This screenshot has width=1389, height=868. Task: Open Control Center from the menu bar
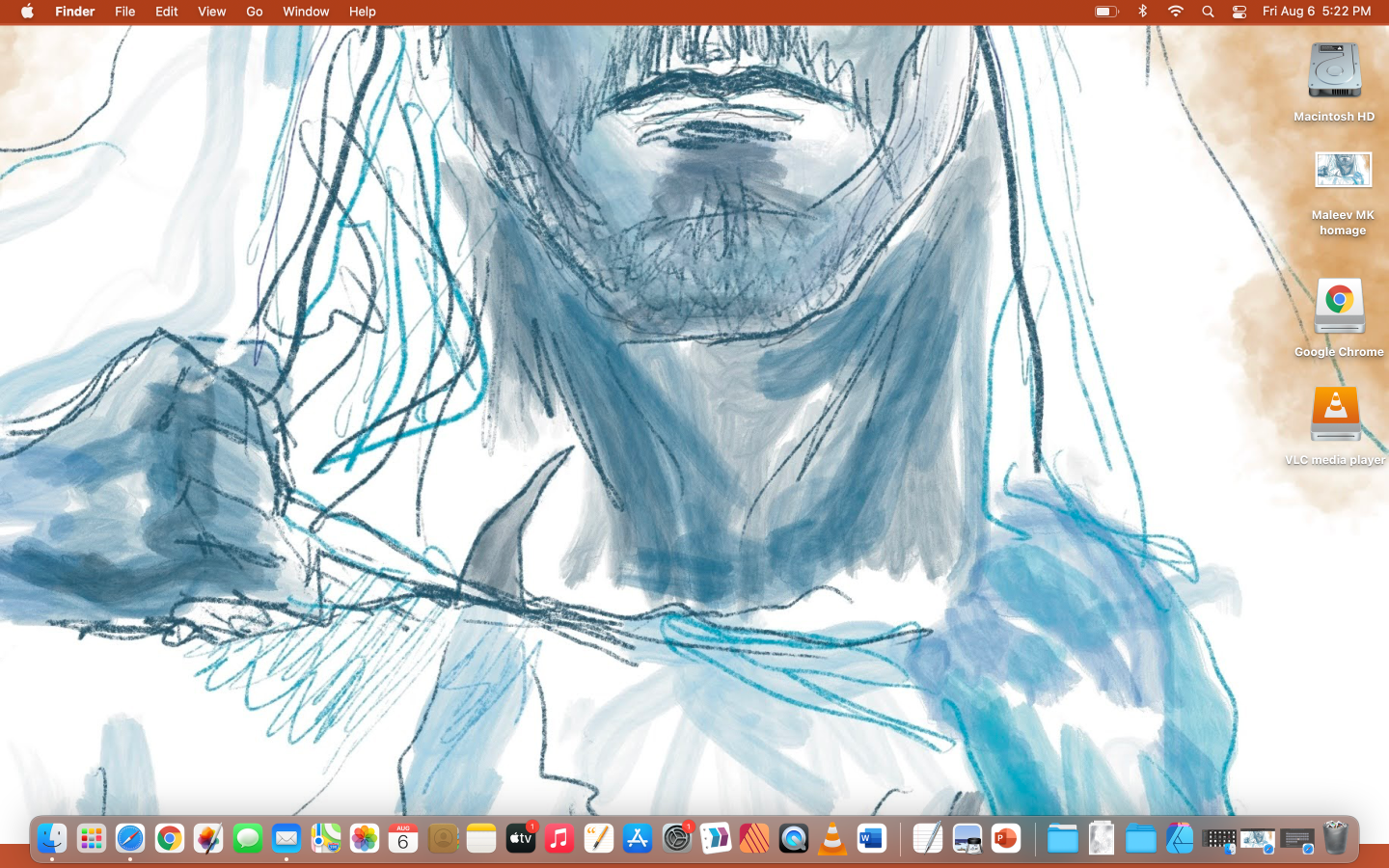coord(1239,12)
